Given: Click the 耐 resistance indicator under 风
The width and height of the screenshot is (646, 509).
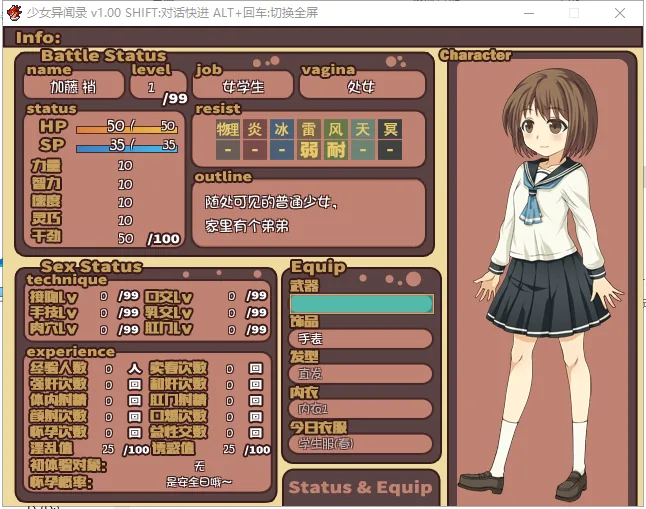Looking at the screenshot, I should 335,150.
